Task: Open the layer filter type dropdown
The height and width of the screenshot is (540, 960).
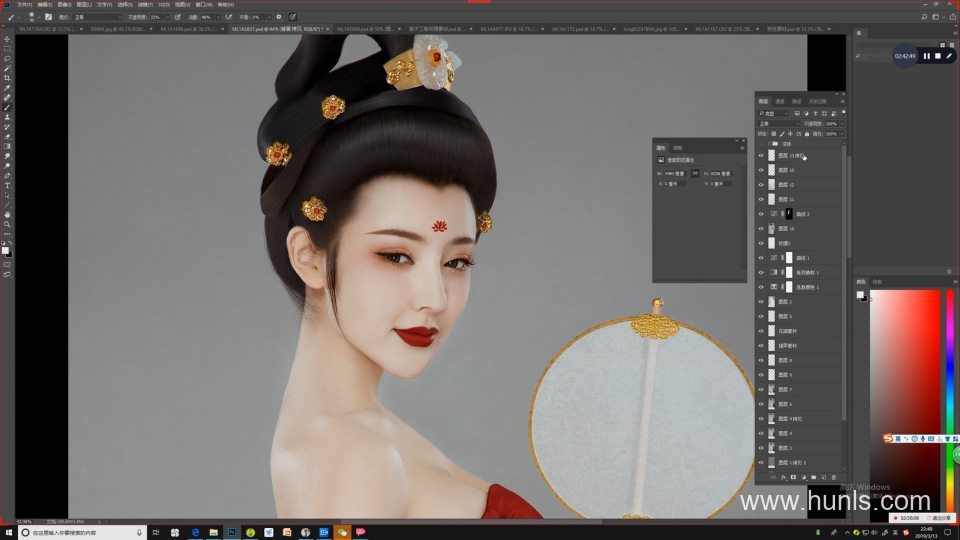Action: 774,113
